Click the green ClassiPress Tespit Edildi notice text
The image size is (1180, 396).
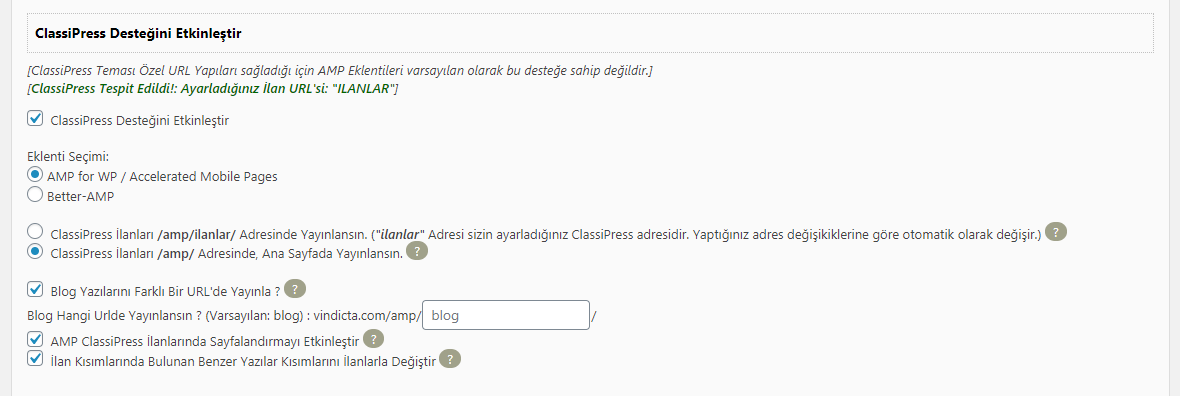pos(212,89)
